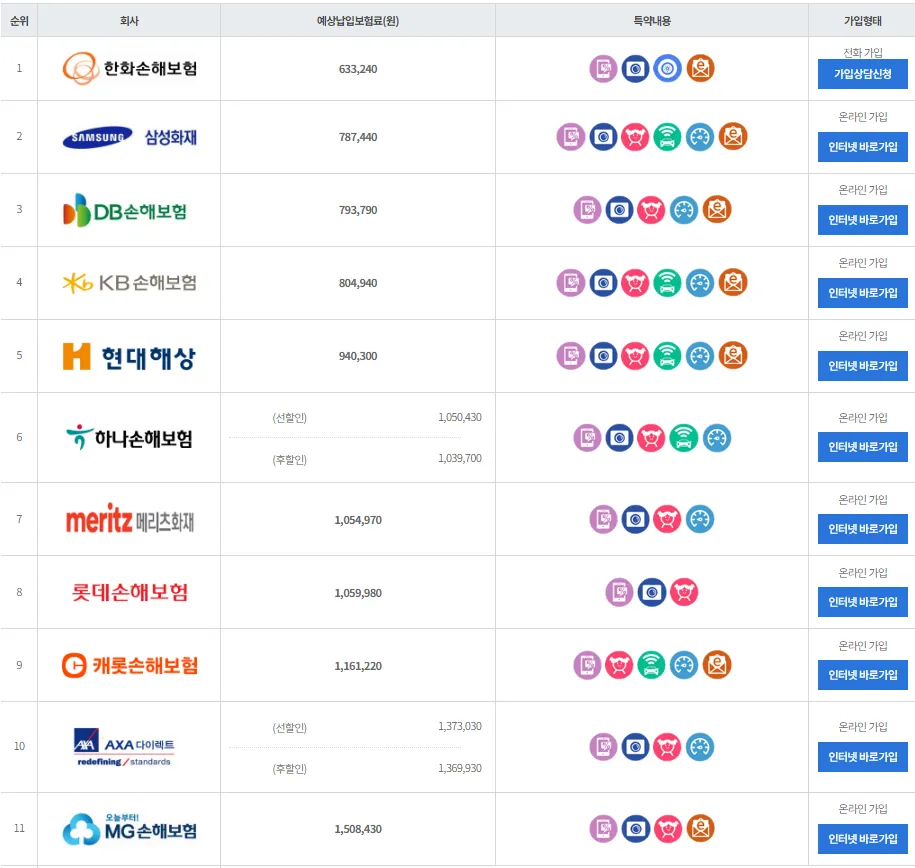Click the mileage gauge icon in the 삼성화재 row
915x868 pixels.
[x=700, y=137]
